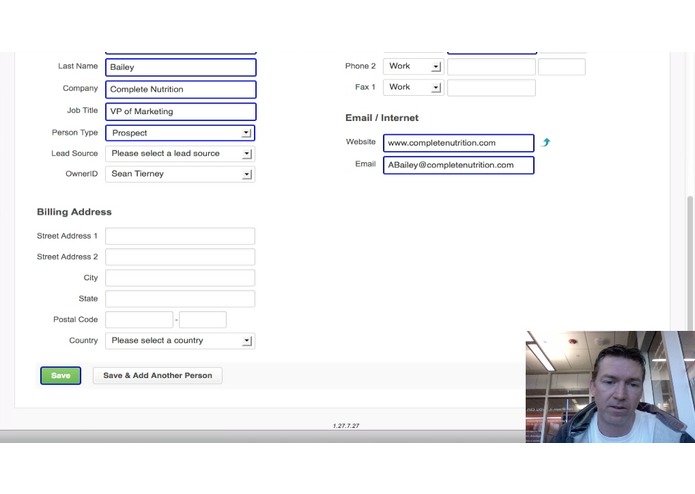The height and width of the screenshot is (494, 695).
Task: Open the Person Type dropdown
Action: coord(180,133)
